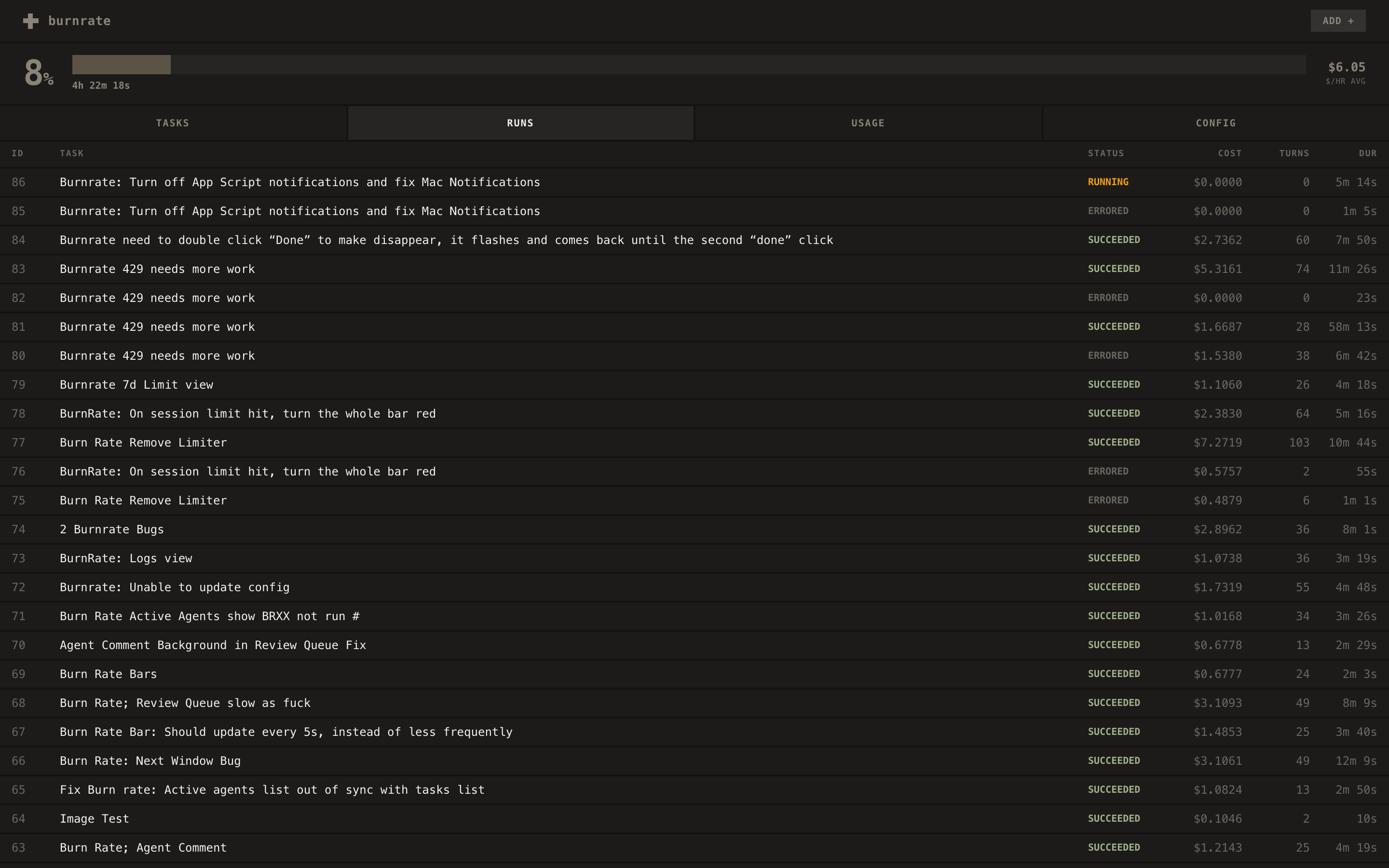This screenshot has width=1389, height=868.
Task: Click the DUR column header
Action: point(1368,153)
